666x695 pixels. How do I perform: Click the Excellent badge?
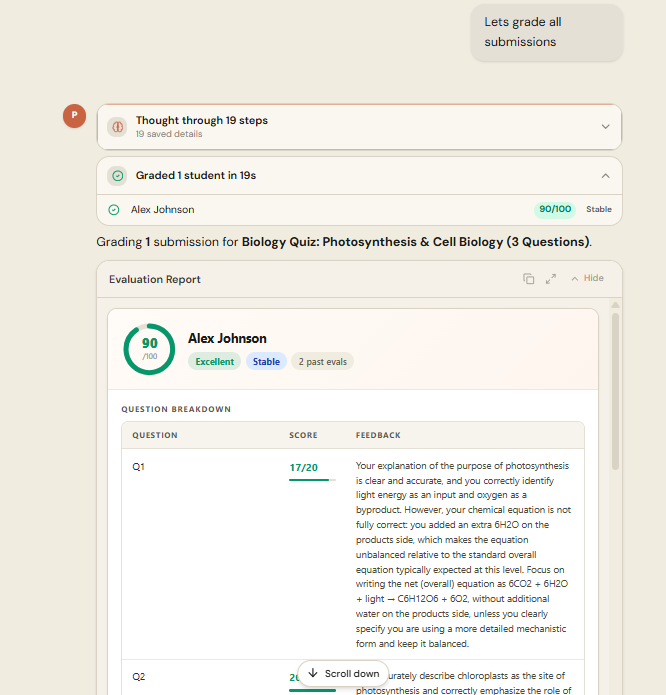214,362
